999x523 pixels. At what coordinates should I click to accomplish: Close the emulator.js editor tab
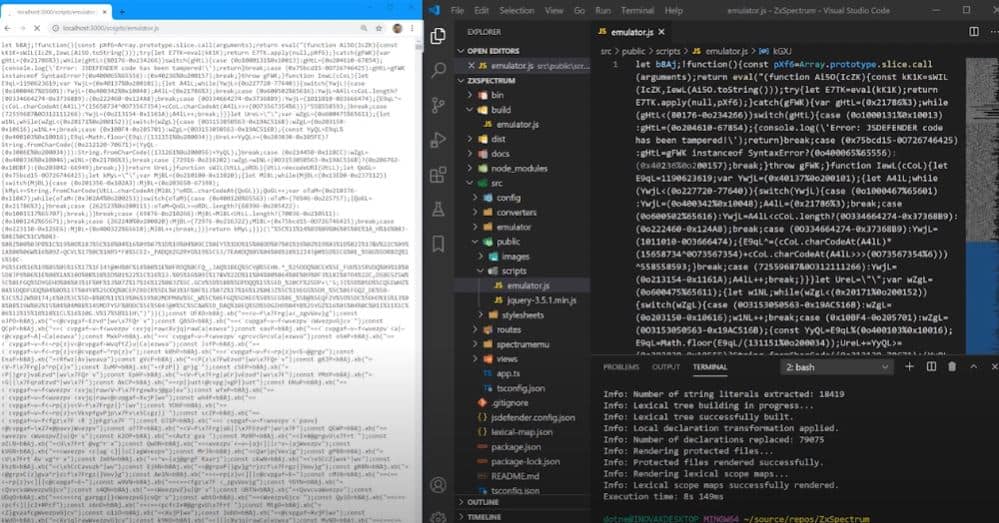point(661,32)
